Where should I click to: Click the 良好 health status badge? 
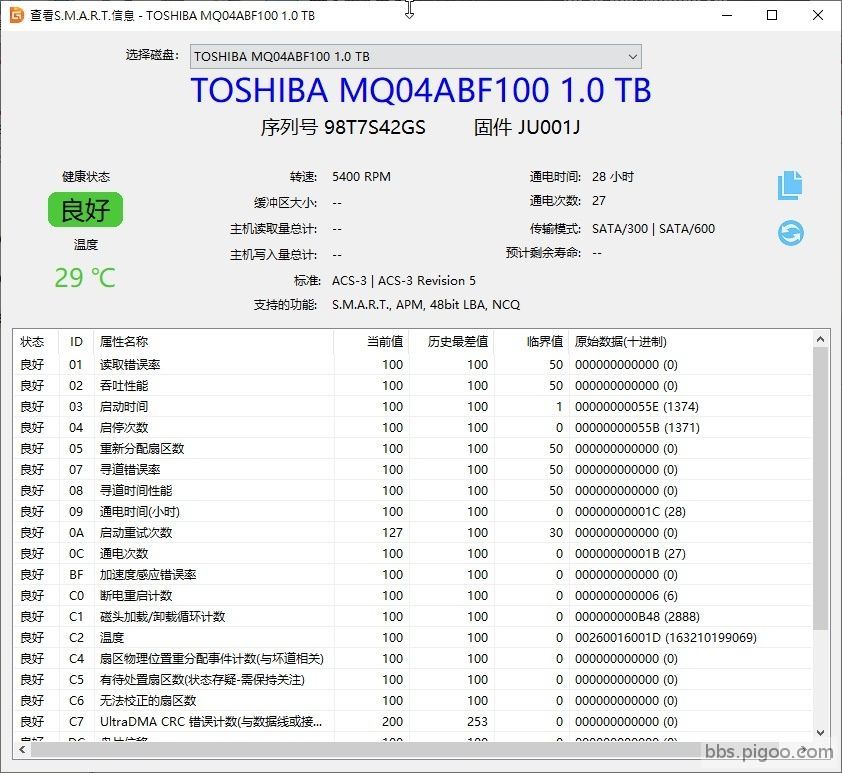(85, 209)
